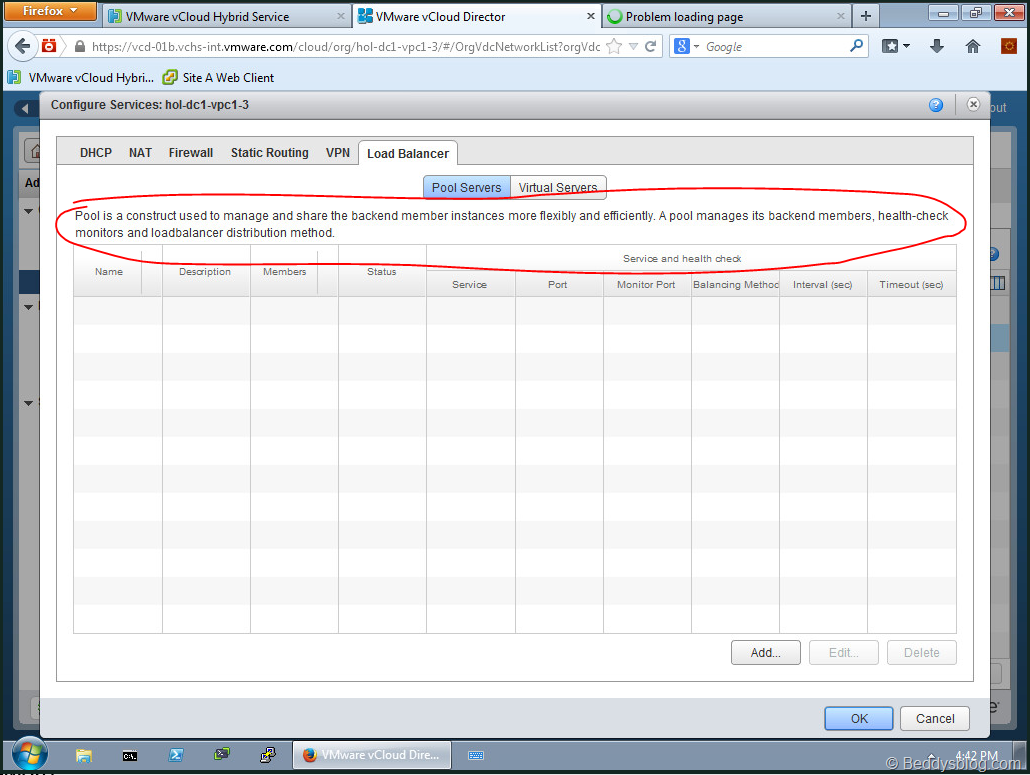
Task: Confirm with the OK button
Action: (x=859, y=719)
